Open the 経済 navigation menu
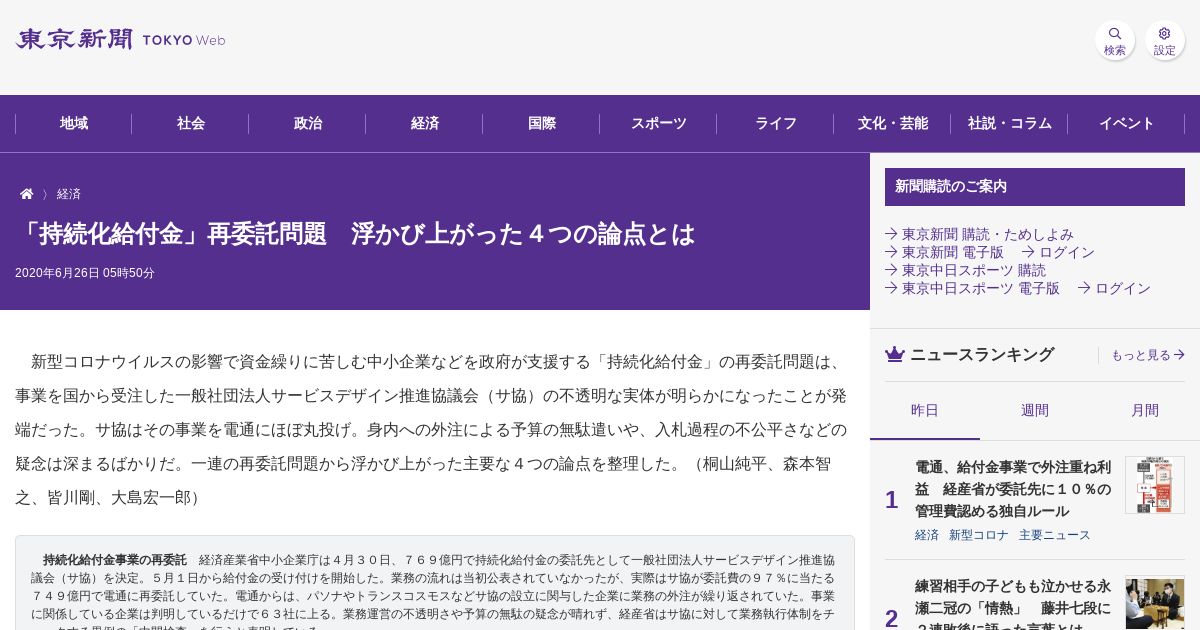Image resolution: width=1200 pixels, height=630 pixels. [x=425, y=123]
